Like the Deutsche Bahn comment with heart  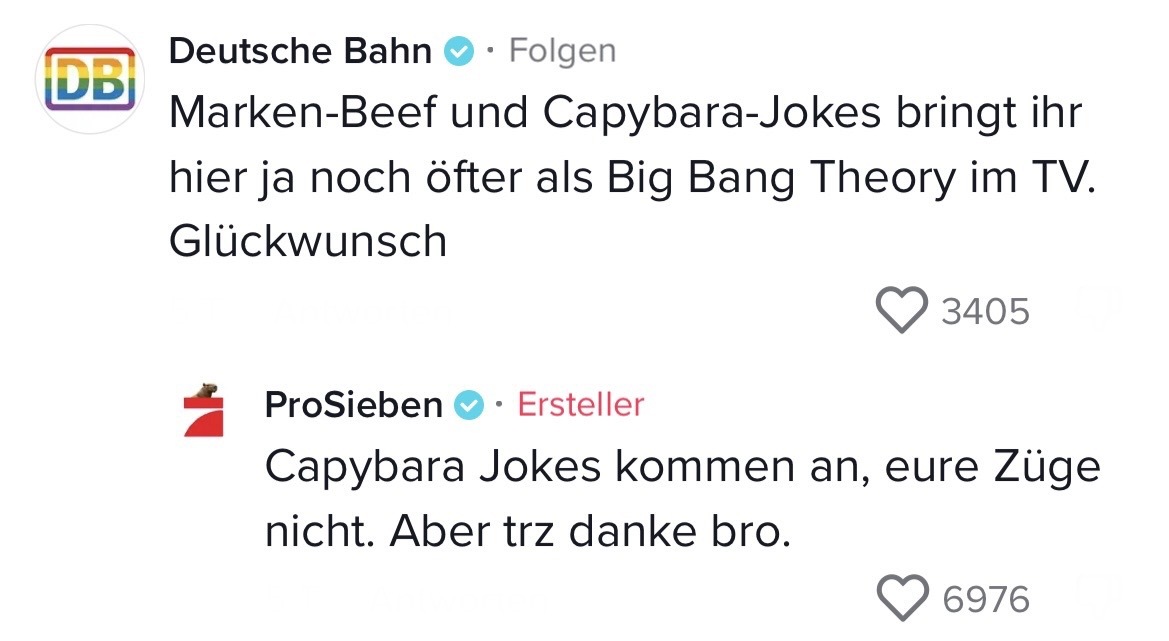[x=901, y=310]
